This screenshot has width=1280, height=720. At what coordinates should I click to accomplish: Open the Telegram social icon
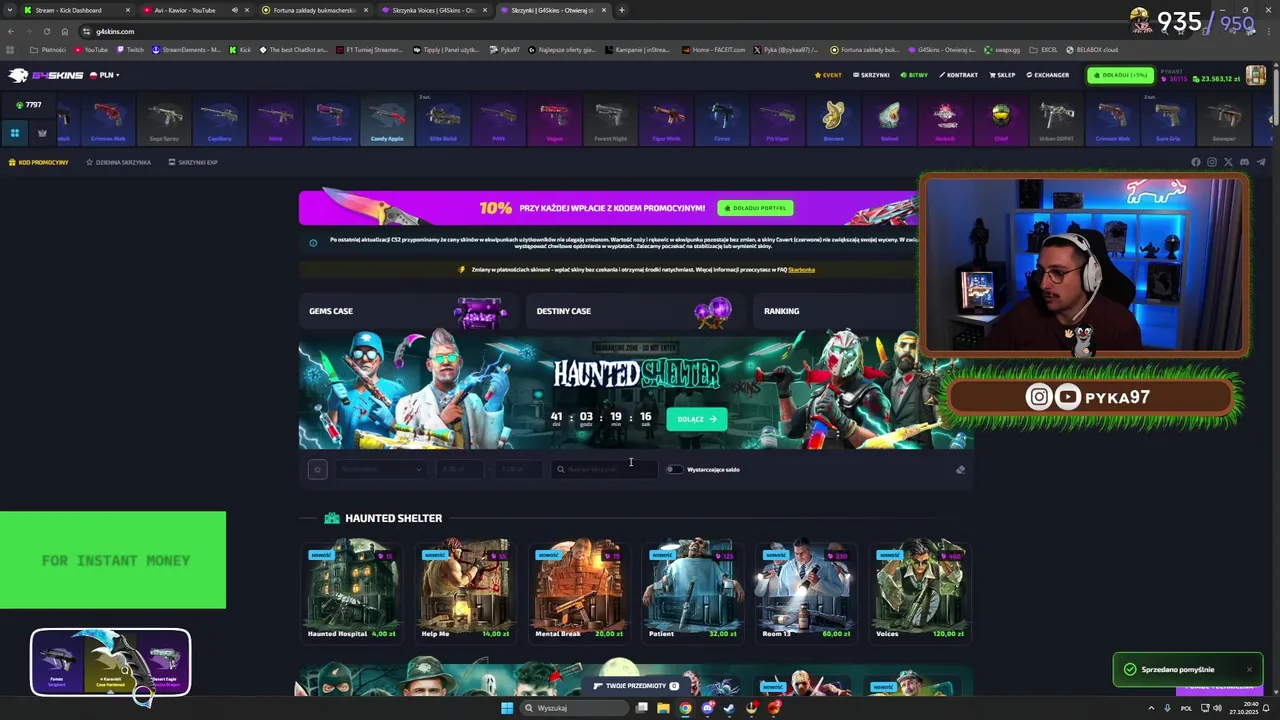1260,162
